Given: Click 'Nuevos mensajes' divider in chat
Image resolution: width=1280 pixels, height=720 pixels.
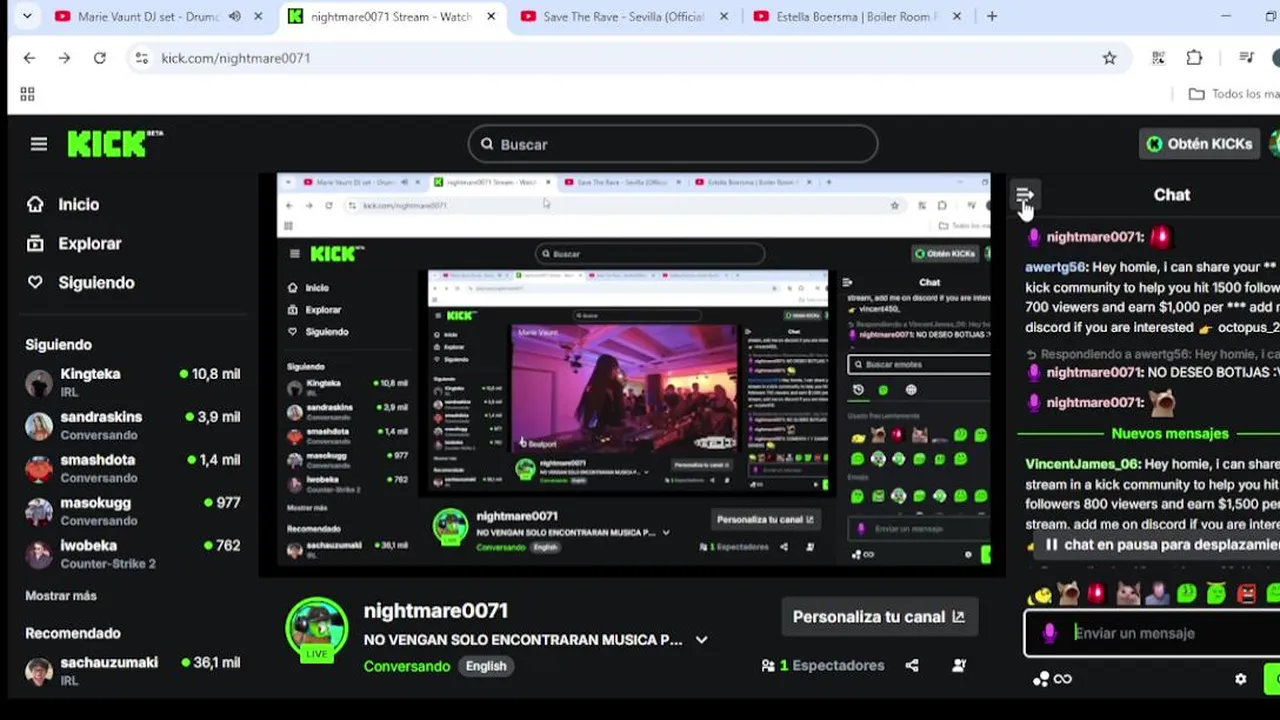Looking at the screenshot, I should [1170, 434].
